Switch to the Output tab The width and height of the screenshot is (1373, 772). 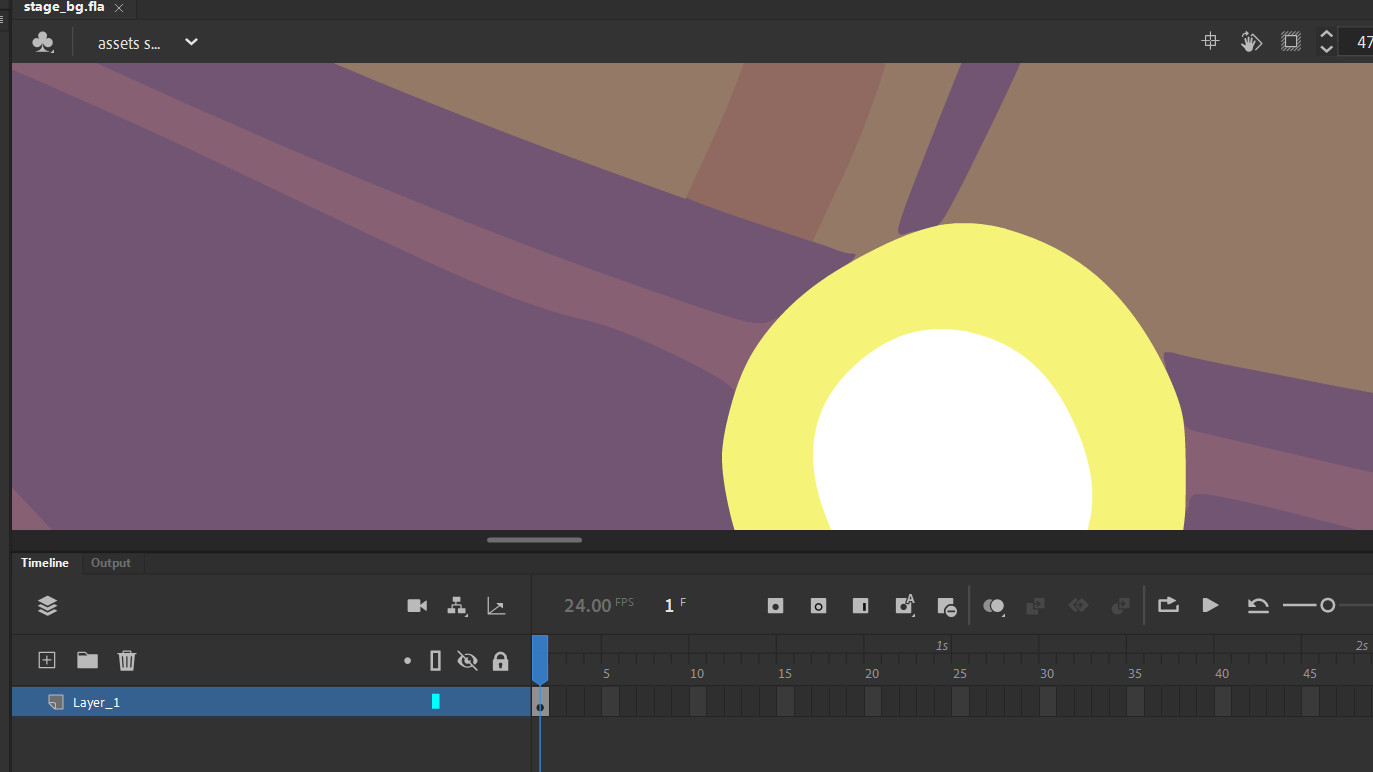pos(111,562)
